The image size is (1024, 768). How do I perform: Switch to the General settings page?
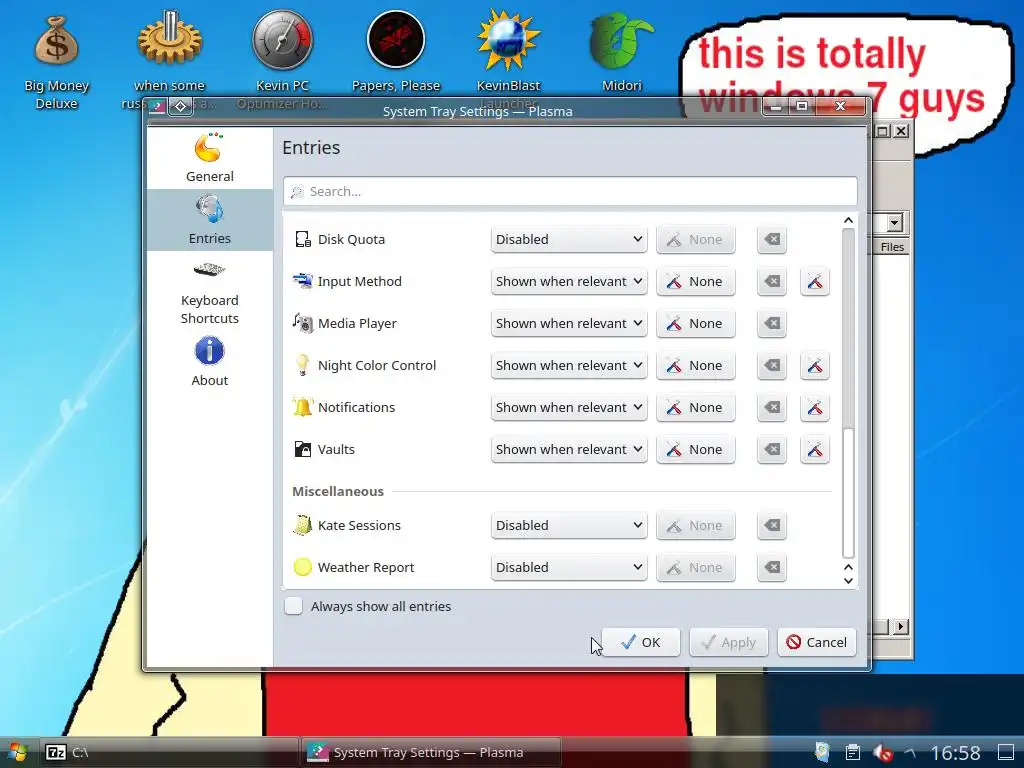click(x=210, y=158)
